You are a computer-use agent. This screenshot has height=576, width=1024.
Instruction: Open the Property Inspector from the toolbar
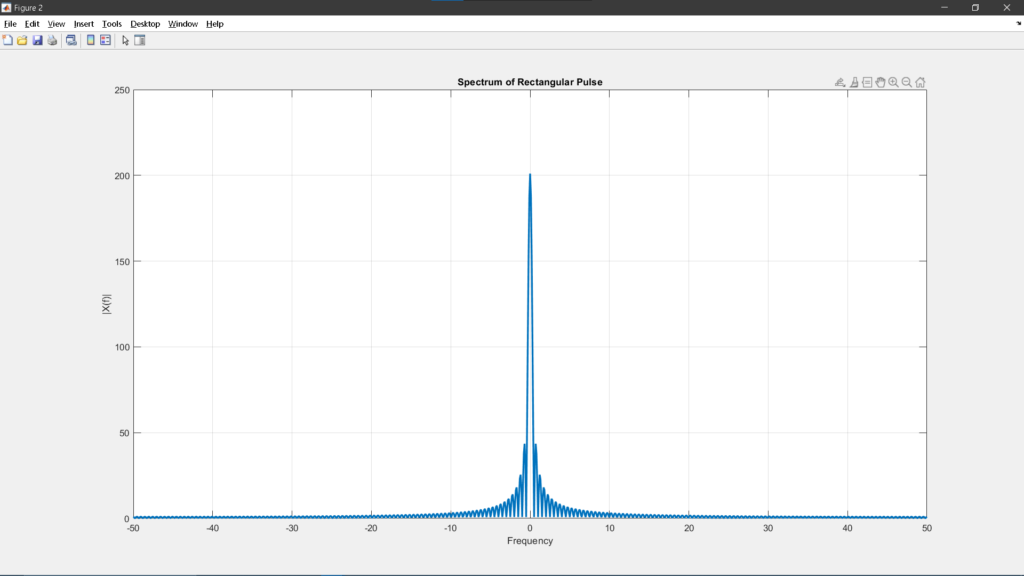point(140,40)
